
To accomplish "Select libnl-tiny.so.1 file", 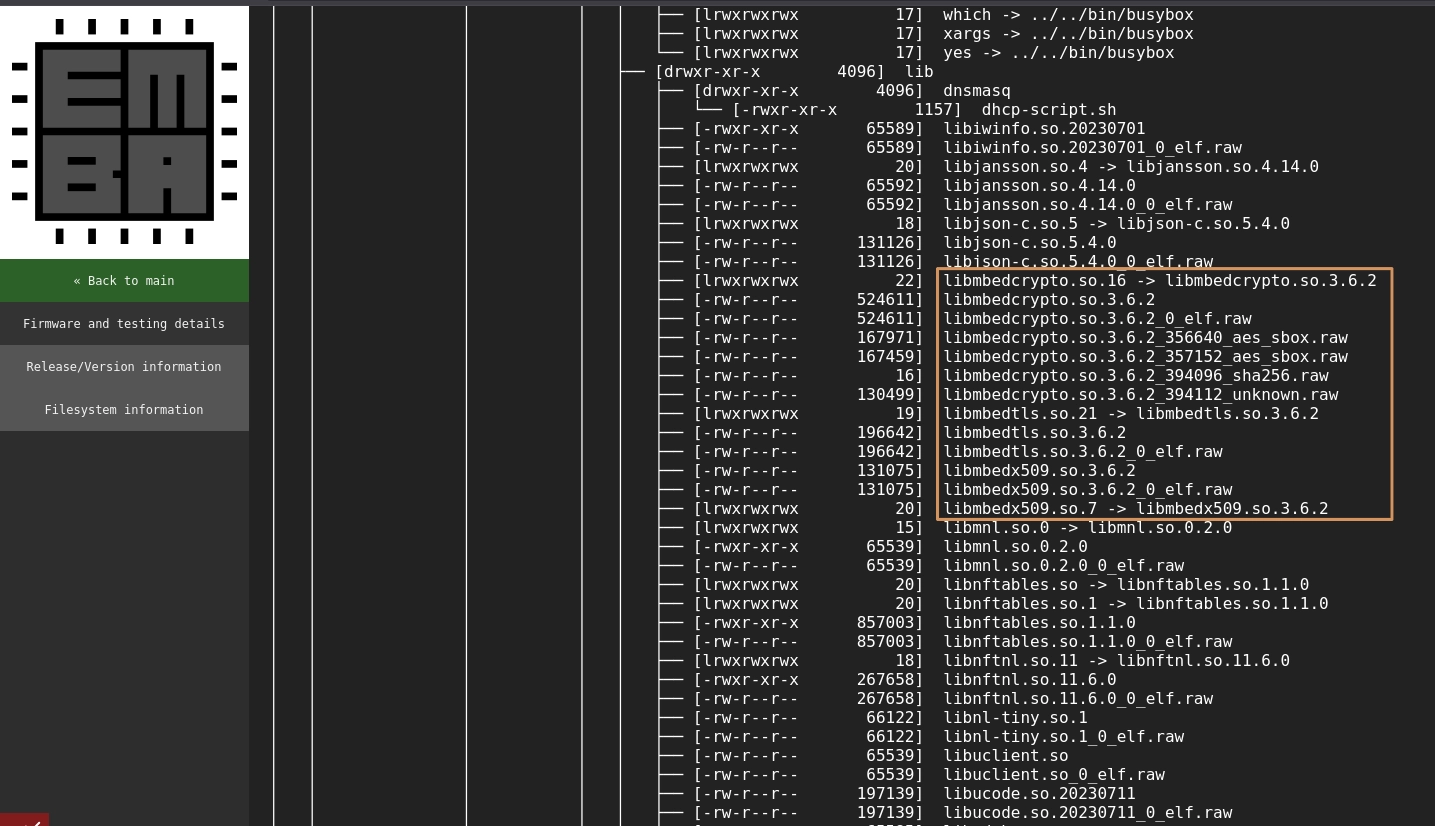I will [x=1015, y=718].
